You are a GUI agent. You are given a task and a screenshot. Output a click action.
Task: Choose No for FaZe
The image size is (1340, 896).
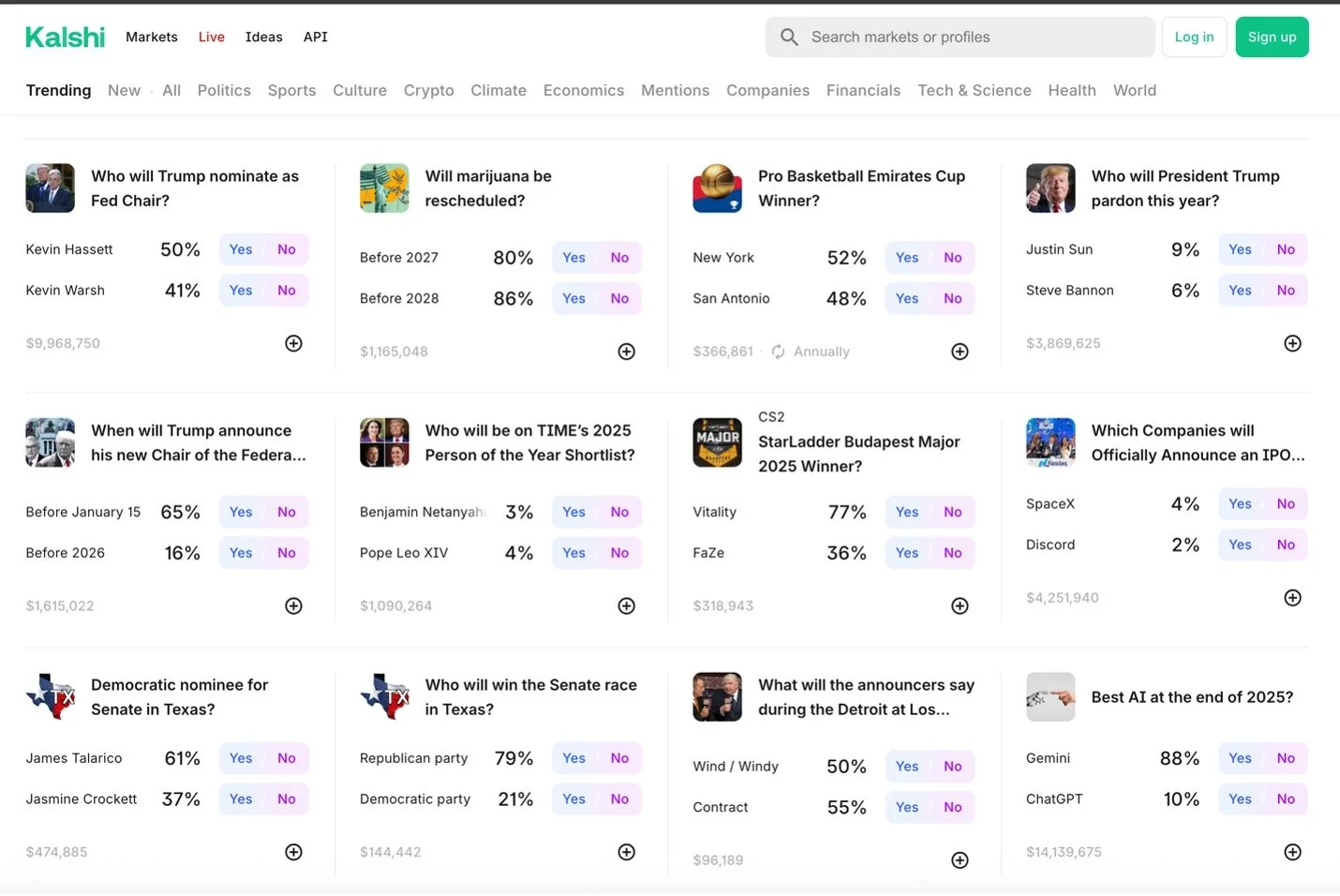pyautogui.click(x=953, y=553)
